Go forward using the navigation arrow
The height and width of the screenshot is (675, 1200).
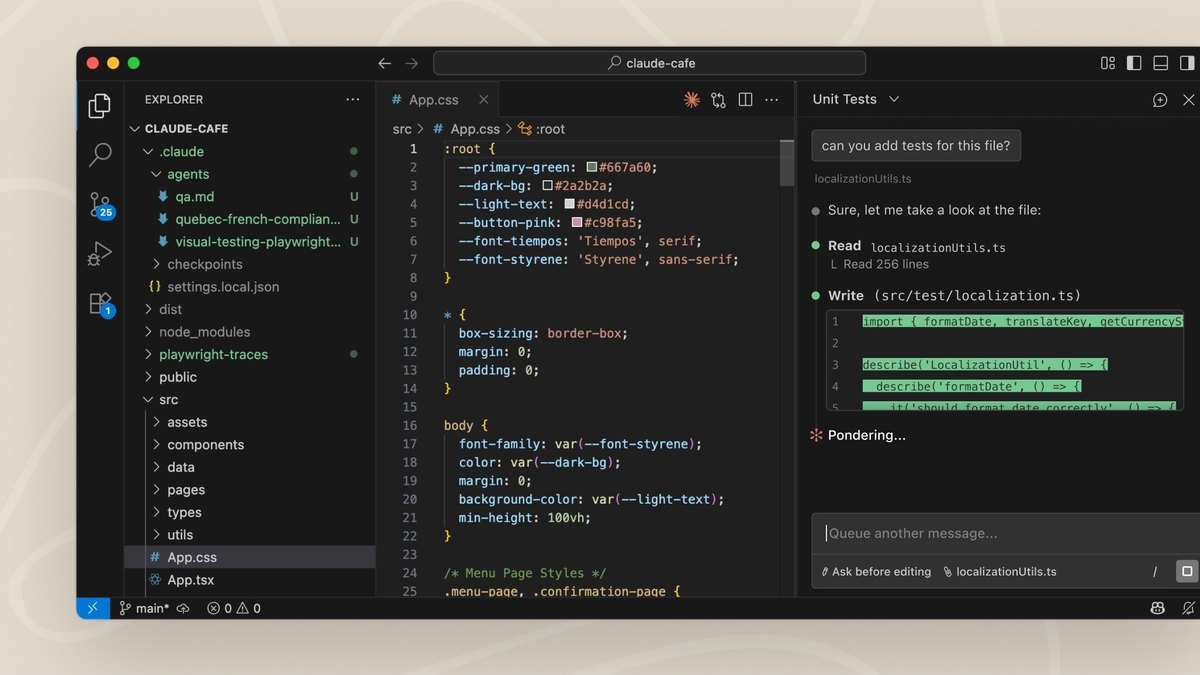click(411, 63)
